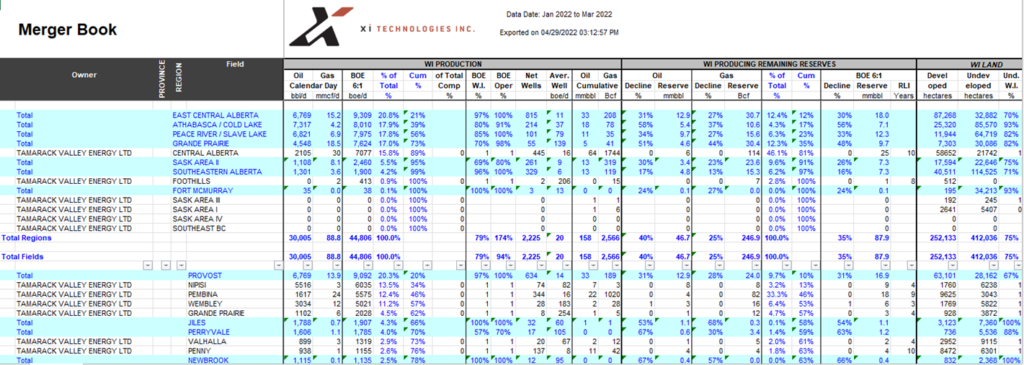This screenshot has height=365, width=1024.
Task: Open the of Total Comp filter dropdown
Action: click(460, 265)
